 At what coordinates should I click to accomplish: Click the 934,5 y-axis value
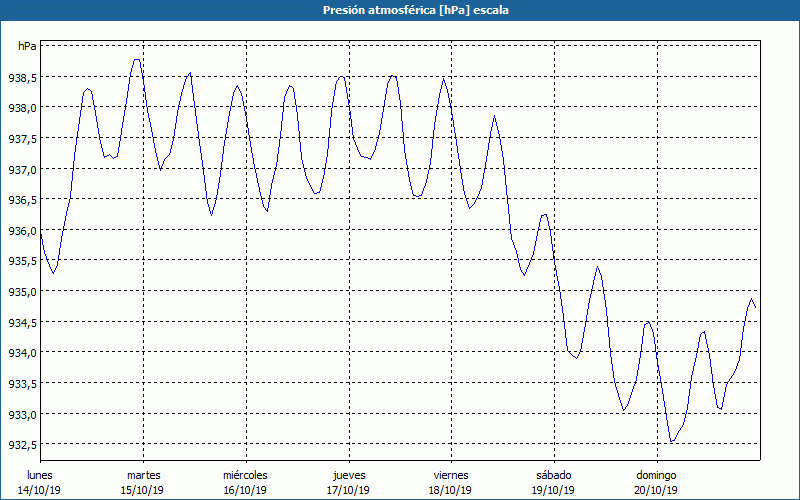click(22, 323)
